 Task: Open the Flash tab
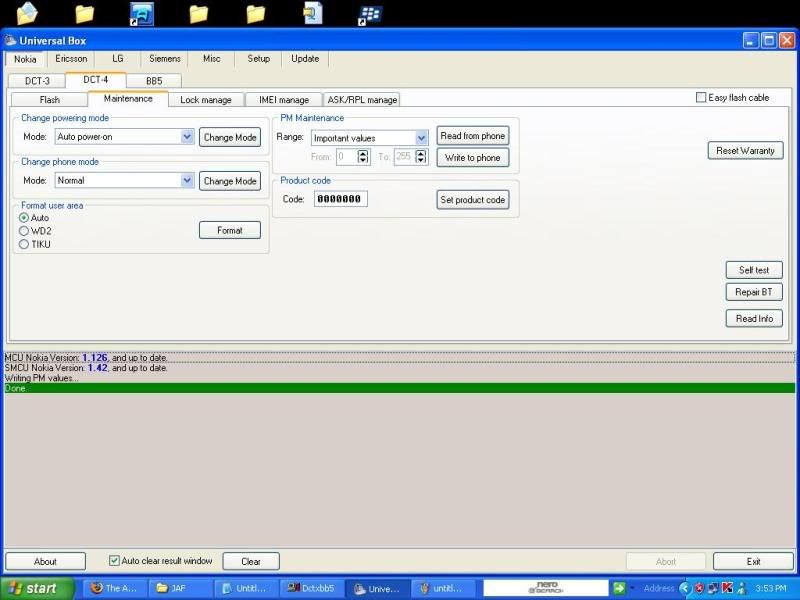pos(49,99)
